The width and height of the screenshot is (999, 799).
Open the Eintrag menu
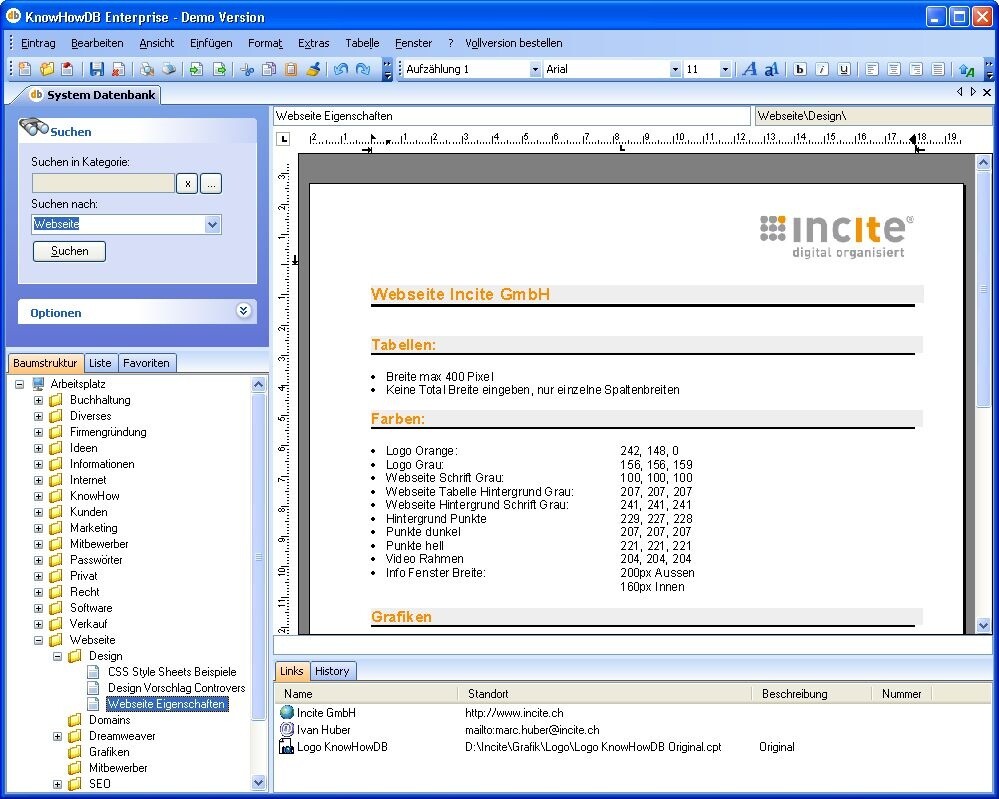tap(38, 43)
